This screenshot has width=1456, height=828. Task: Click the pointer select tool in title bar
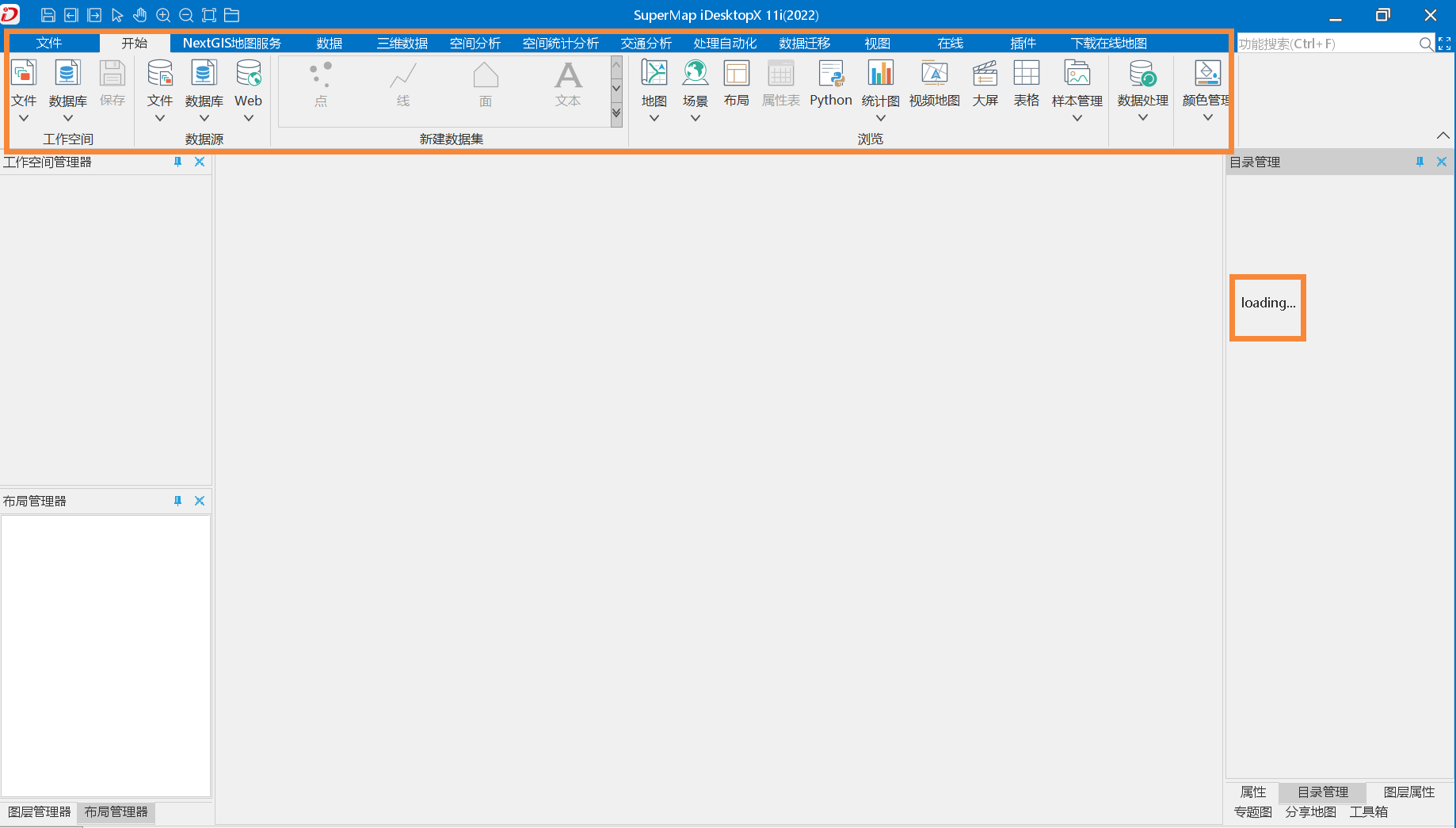(117, 15)
